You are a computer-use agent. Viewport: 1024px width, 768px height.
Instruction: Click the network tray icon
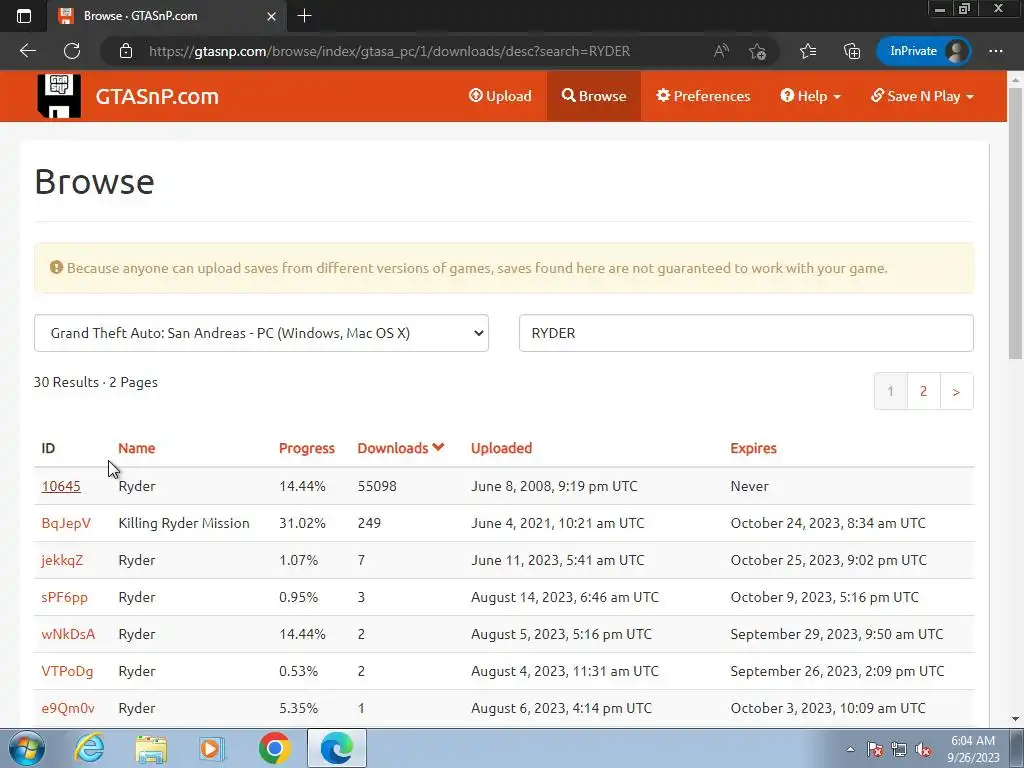[x=899, y=750]
